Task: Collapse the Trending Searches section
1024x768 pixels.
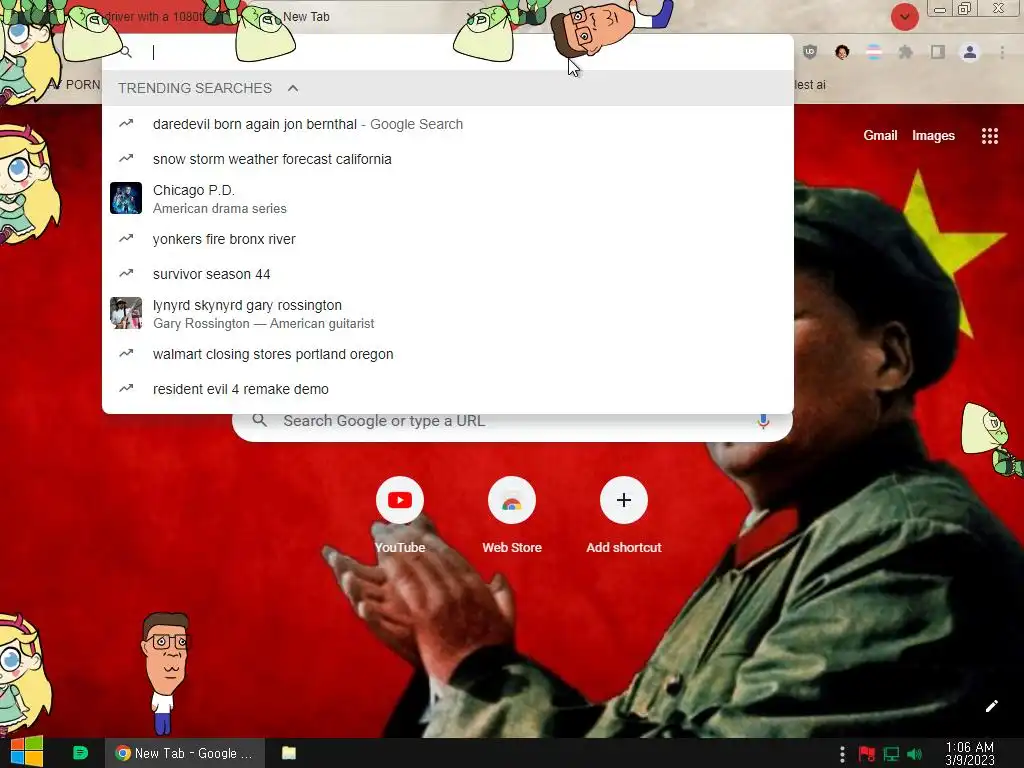Action: [x=293, y=88]
